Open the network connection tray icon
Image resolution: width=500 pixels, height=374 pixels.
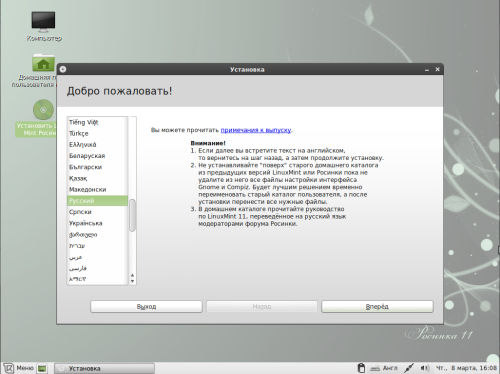click(x=409, y=368)
